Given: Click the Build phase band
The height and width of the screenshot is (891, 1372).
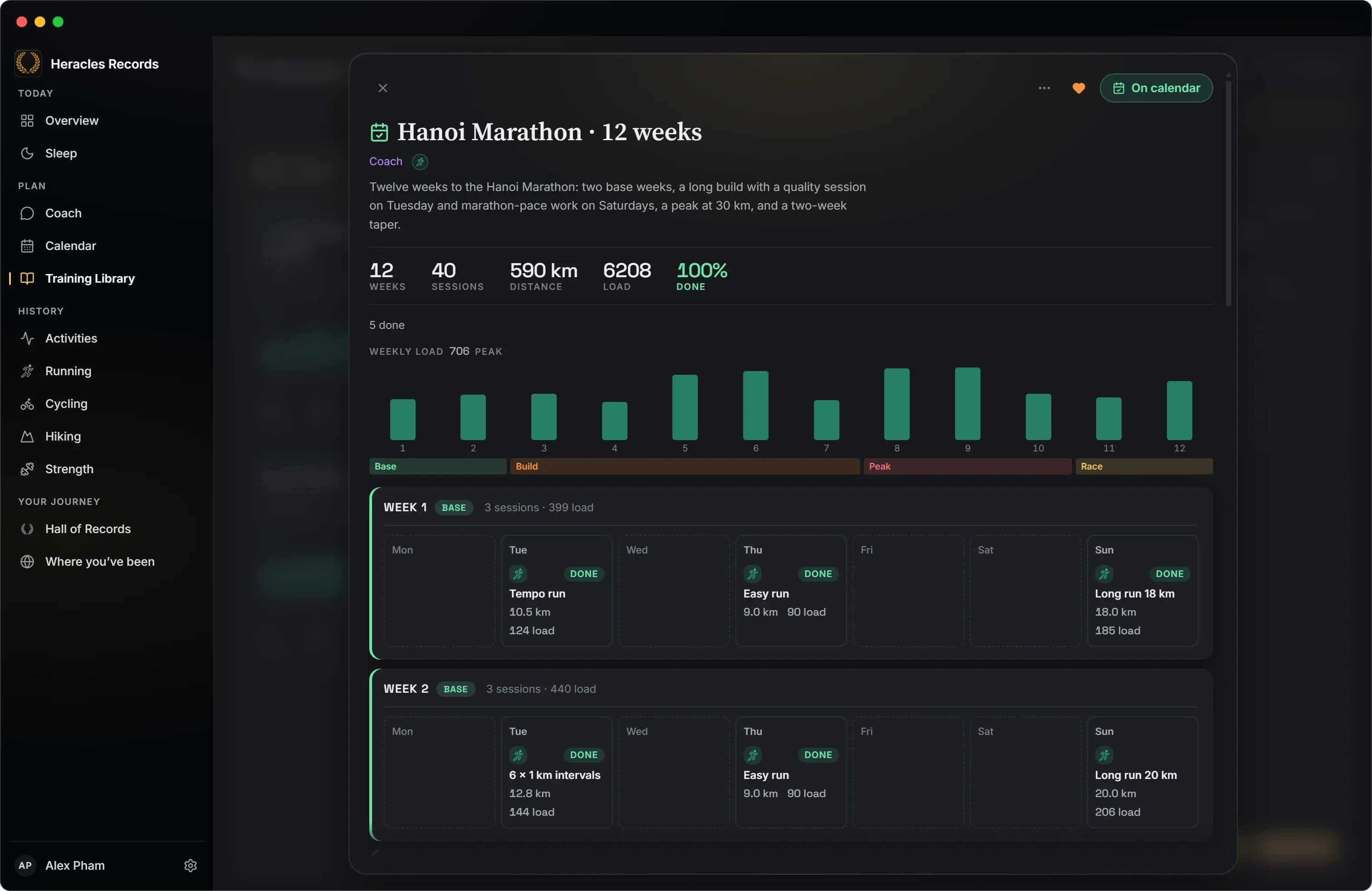Looking at the screenshot, I should pyautogui.click(x=685, y=466).
